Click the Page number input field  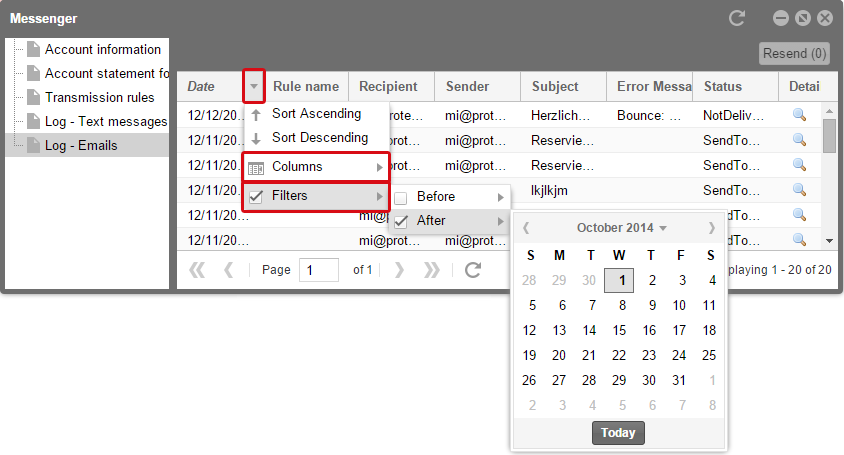click(x=319, y=270)
